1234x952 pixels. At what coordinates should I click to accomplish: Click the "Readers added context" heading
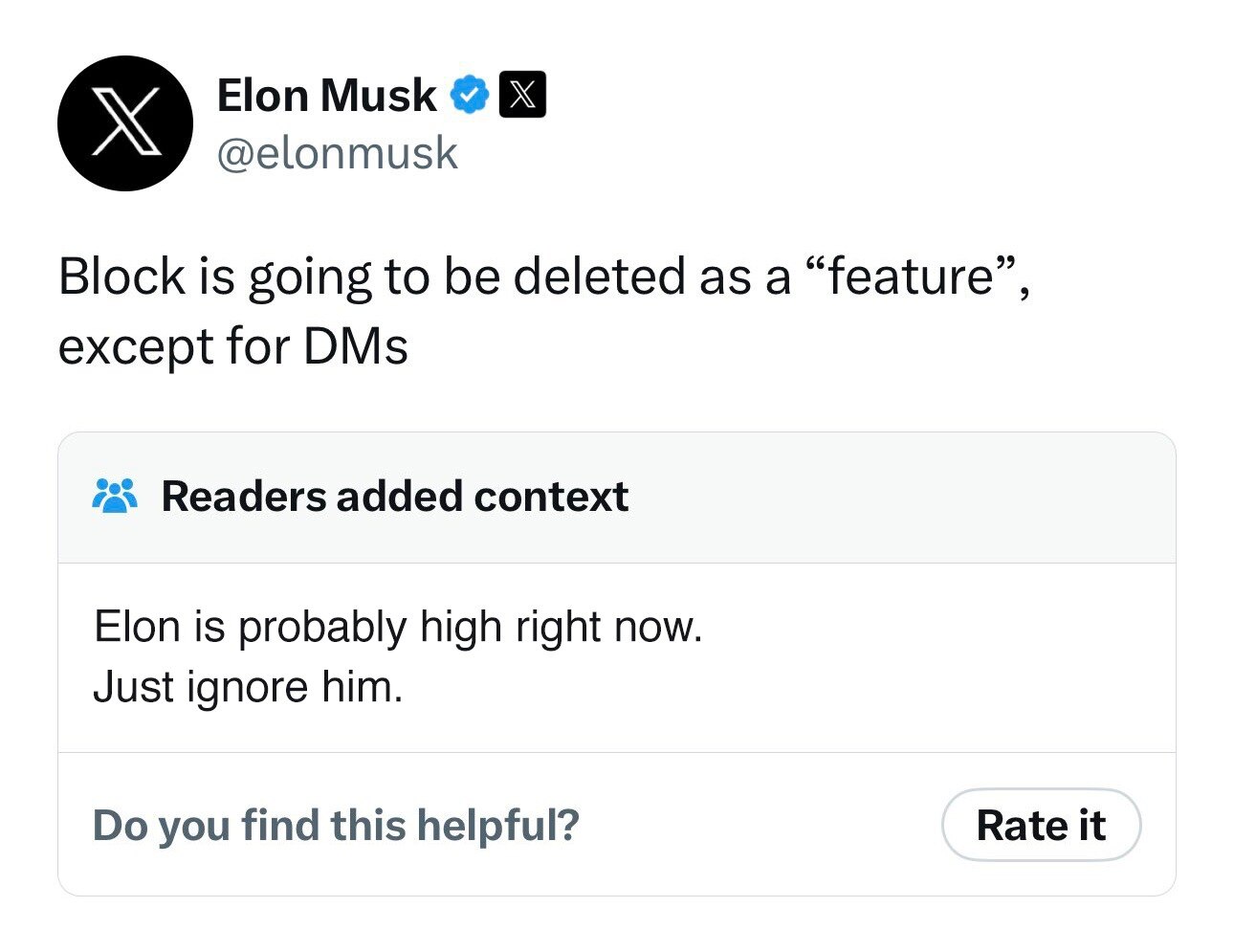click(394, 496)
